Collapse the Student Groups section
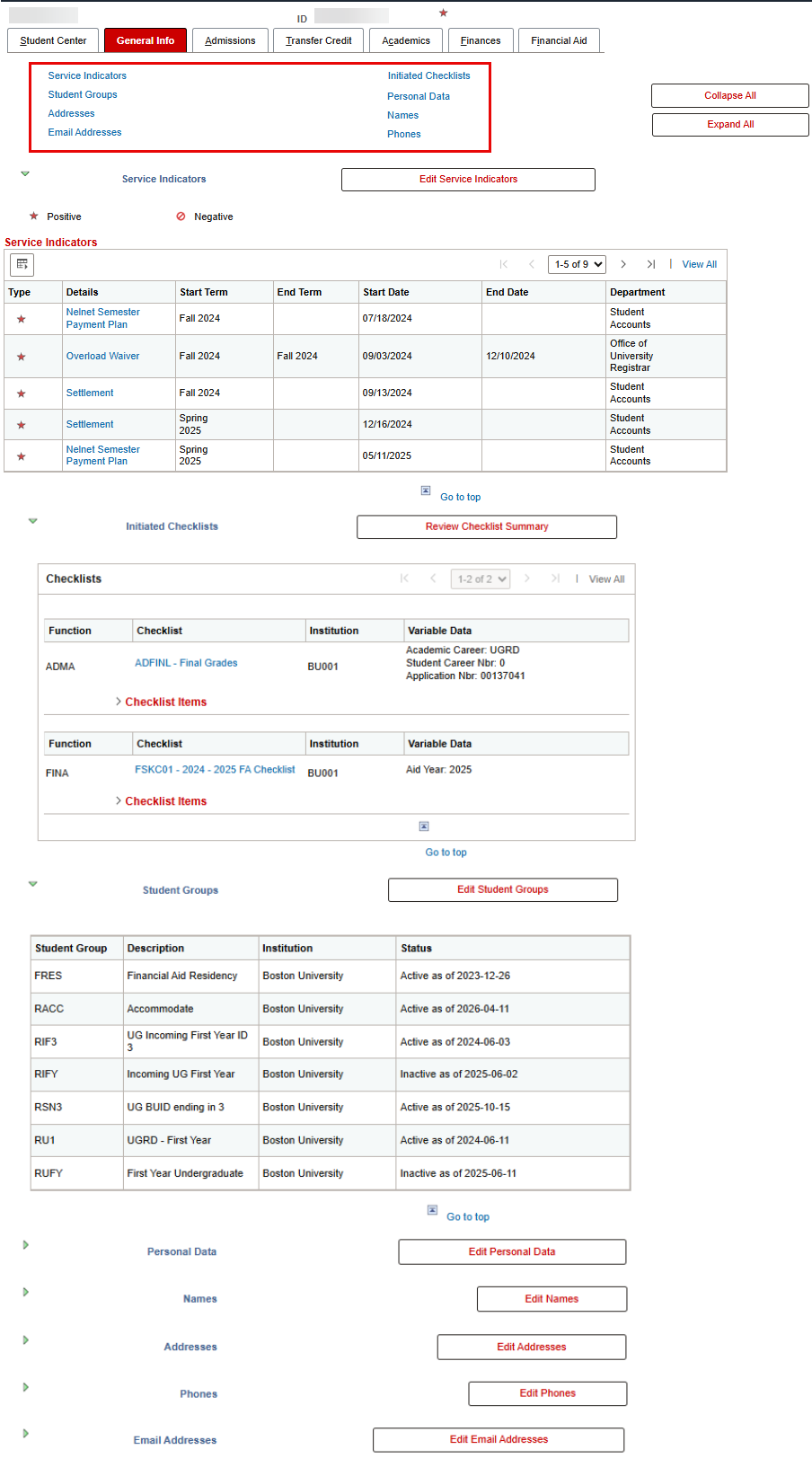812x1476 pixels. coord(33,884)
